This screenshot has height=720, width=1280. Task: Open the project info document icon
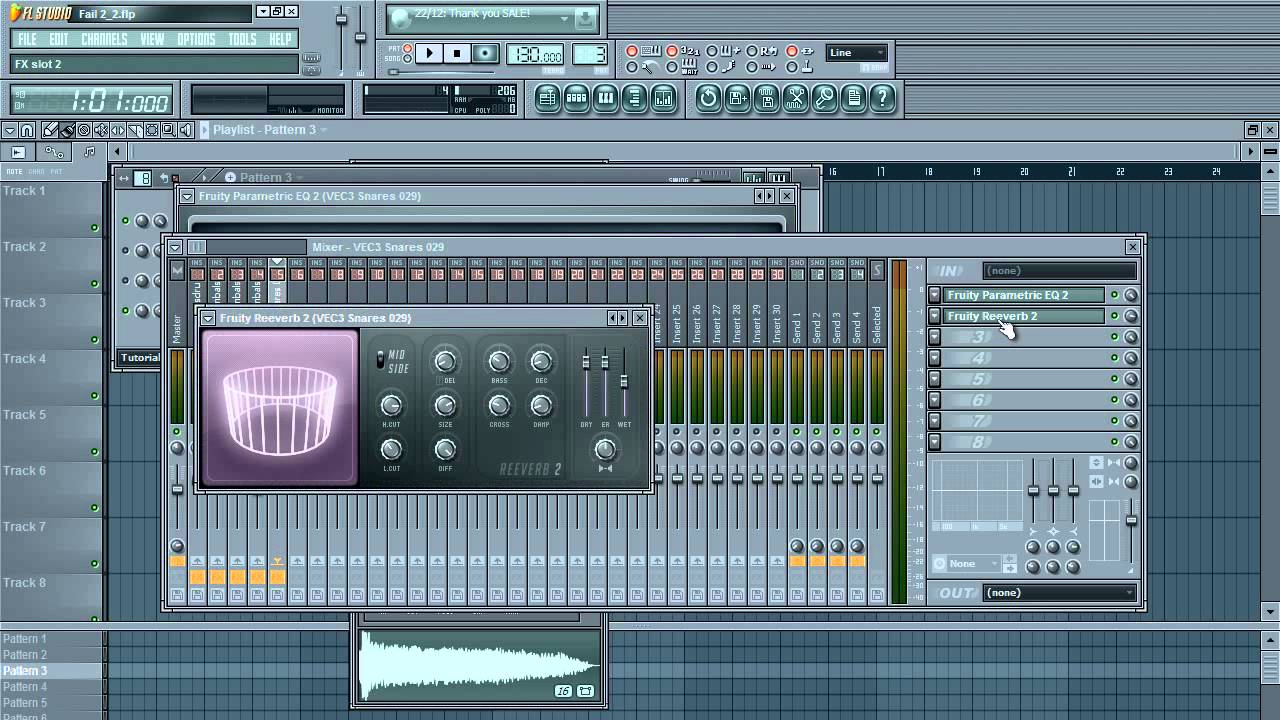click(853, 98)
